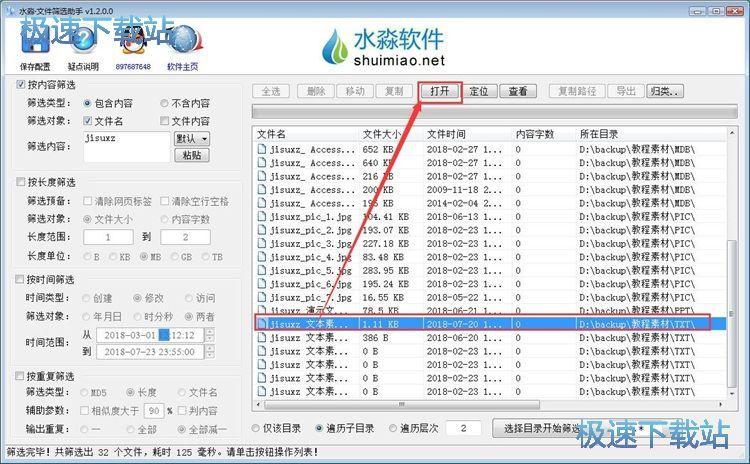Select the row sized 200 KB

tap(490, 189)
